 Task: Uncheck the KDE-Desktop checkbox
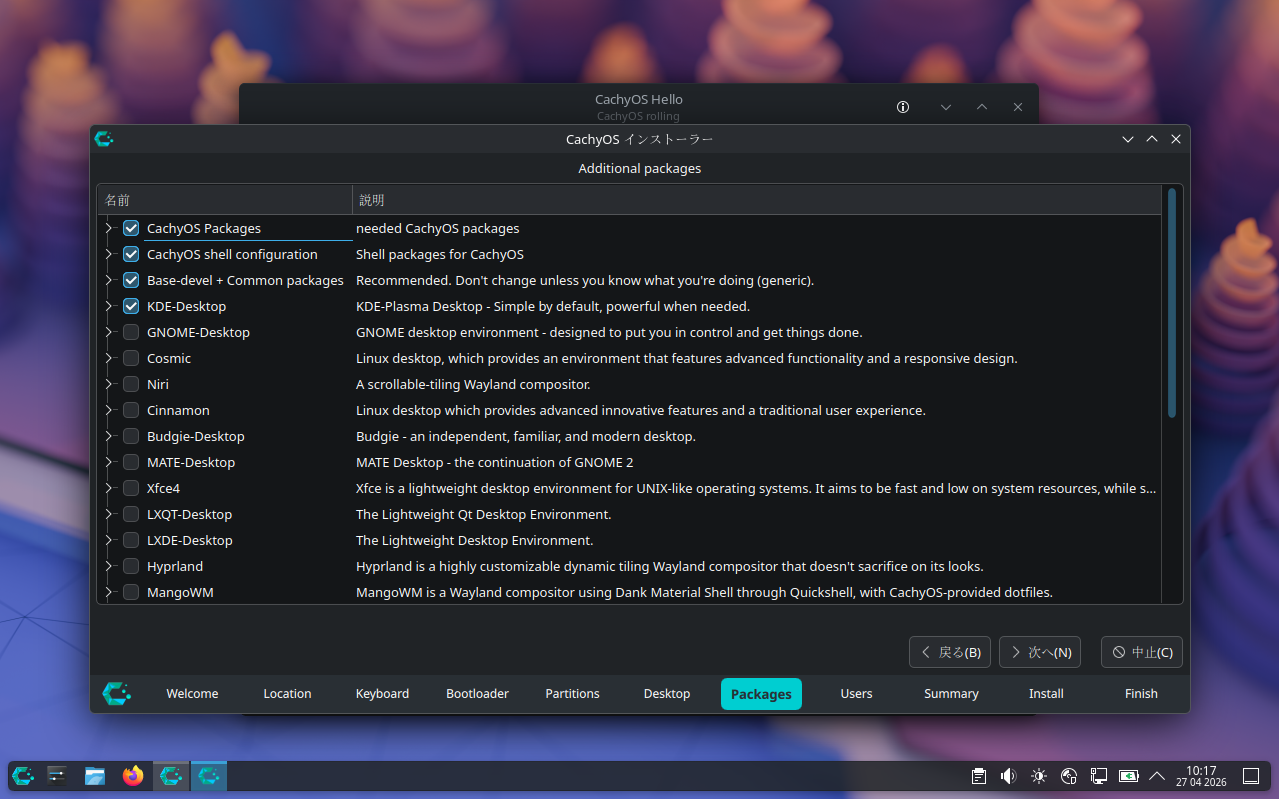[x=131, y=306]
